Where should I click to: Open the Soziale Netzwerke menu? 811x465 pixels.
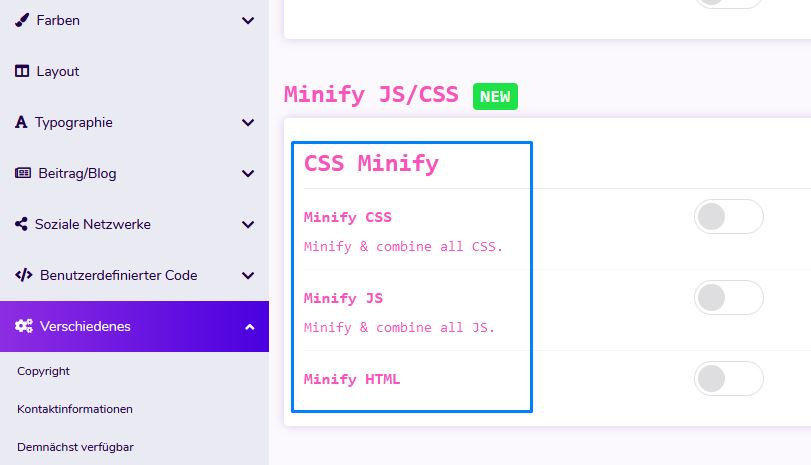click(x=92, y=224)
